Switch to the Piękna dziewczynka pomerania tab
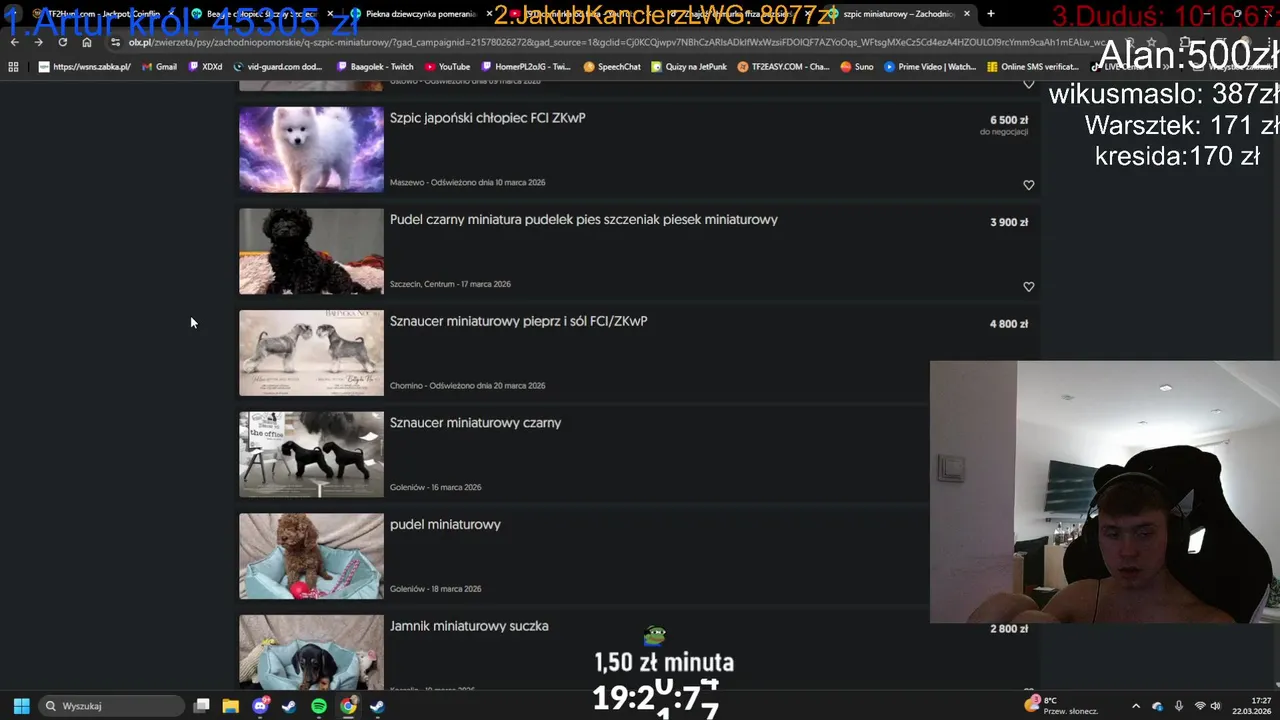This screenshot has height=720, width=1280. click(x=420, y=14)
